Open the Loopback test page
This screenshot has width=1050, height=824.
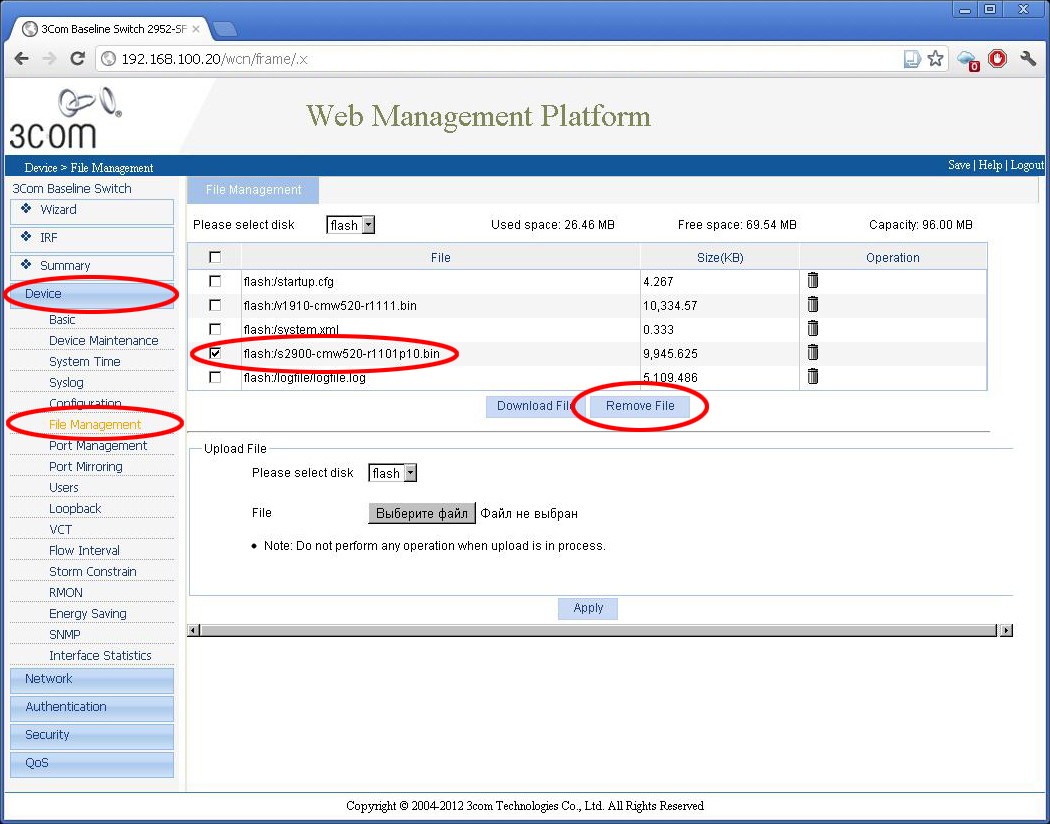[x=75, y=509]
